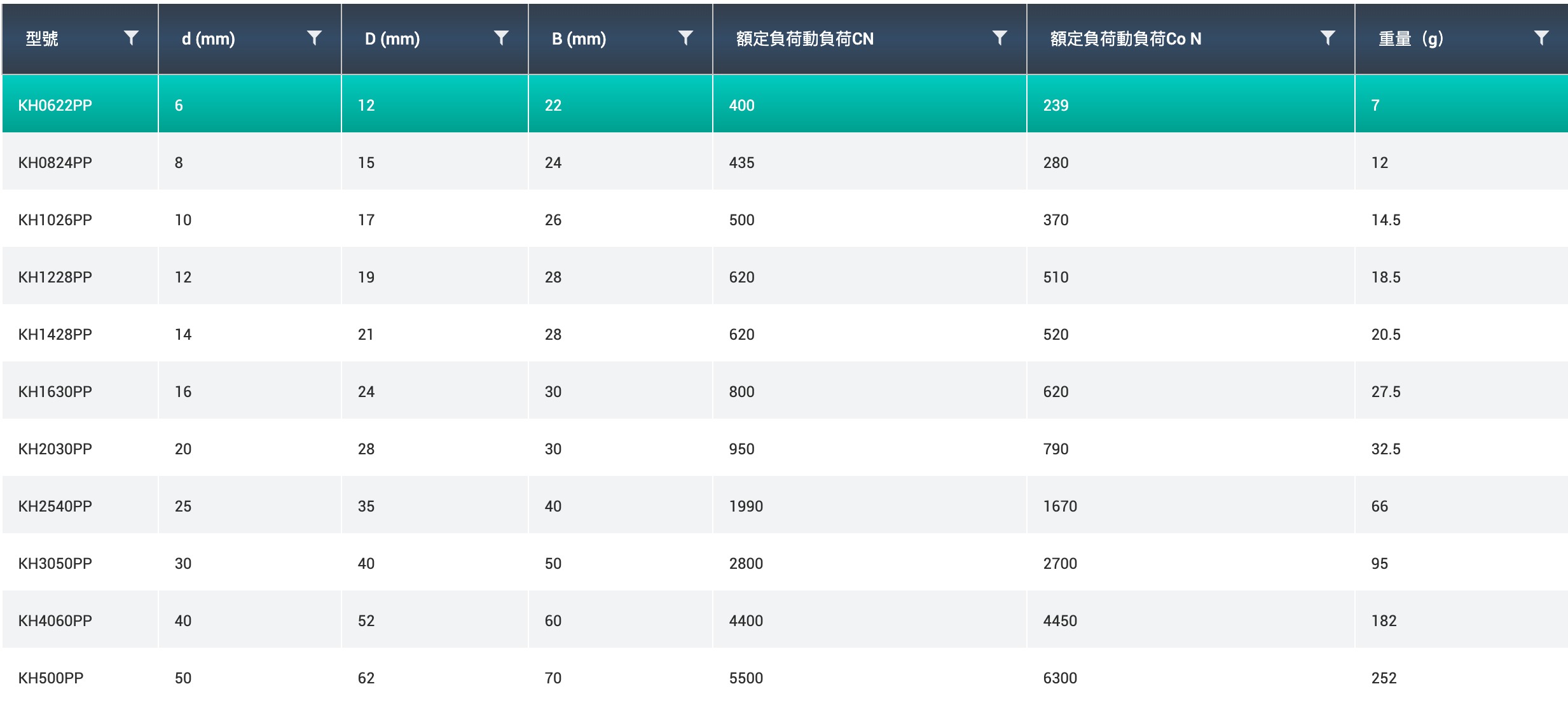The height and width of the screenshot is (705, 1568).
Task: Select the KH2030PP table row
Action: pyautogui.click(x=55, y=449)
